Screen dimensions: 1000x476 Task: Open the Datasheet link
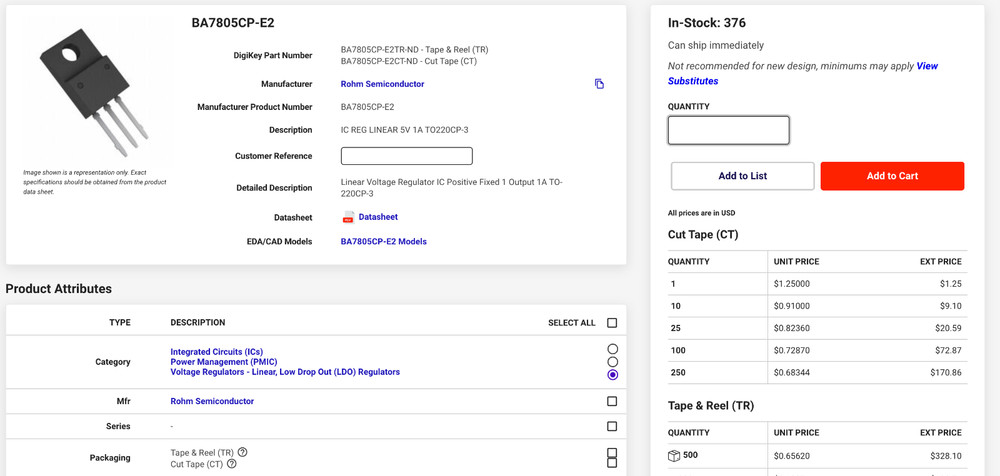378,217
